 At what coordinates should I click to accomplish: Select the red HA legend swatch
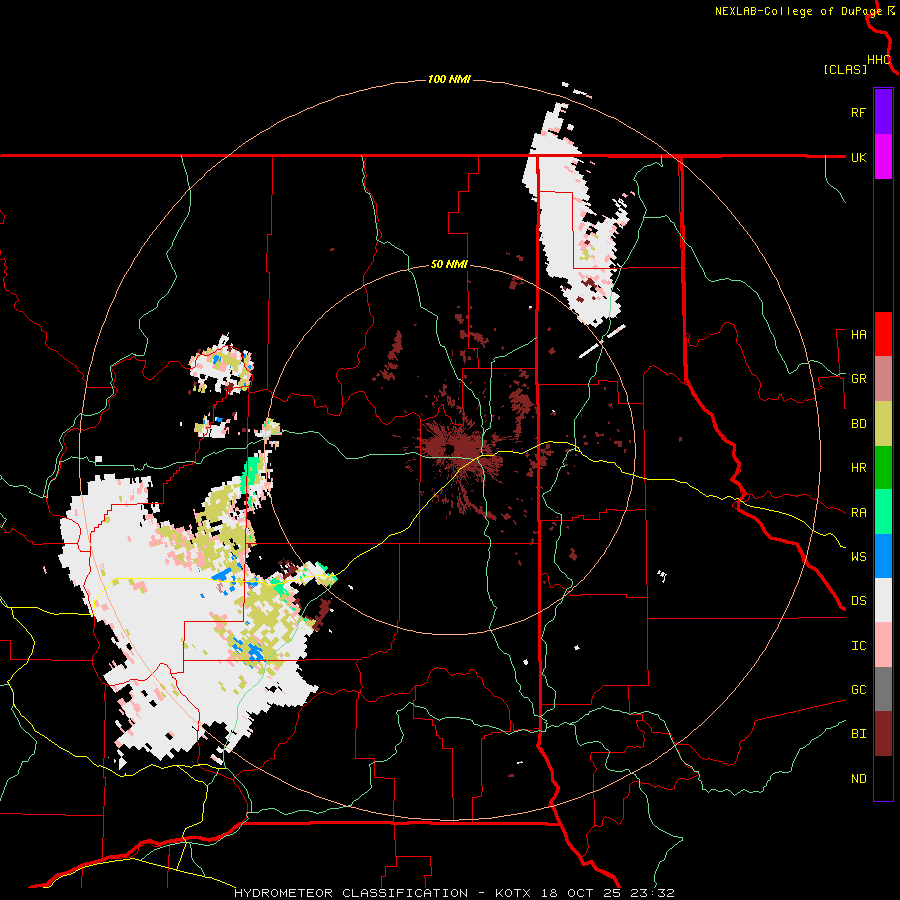[x=883, y=334]
